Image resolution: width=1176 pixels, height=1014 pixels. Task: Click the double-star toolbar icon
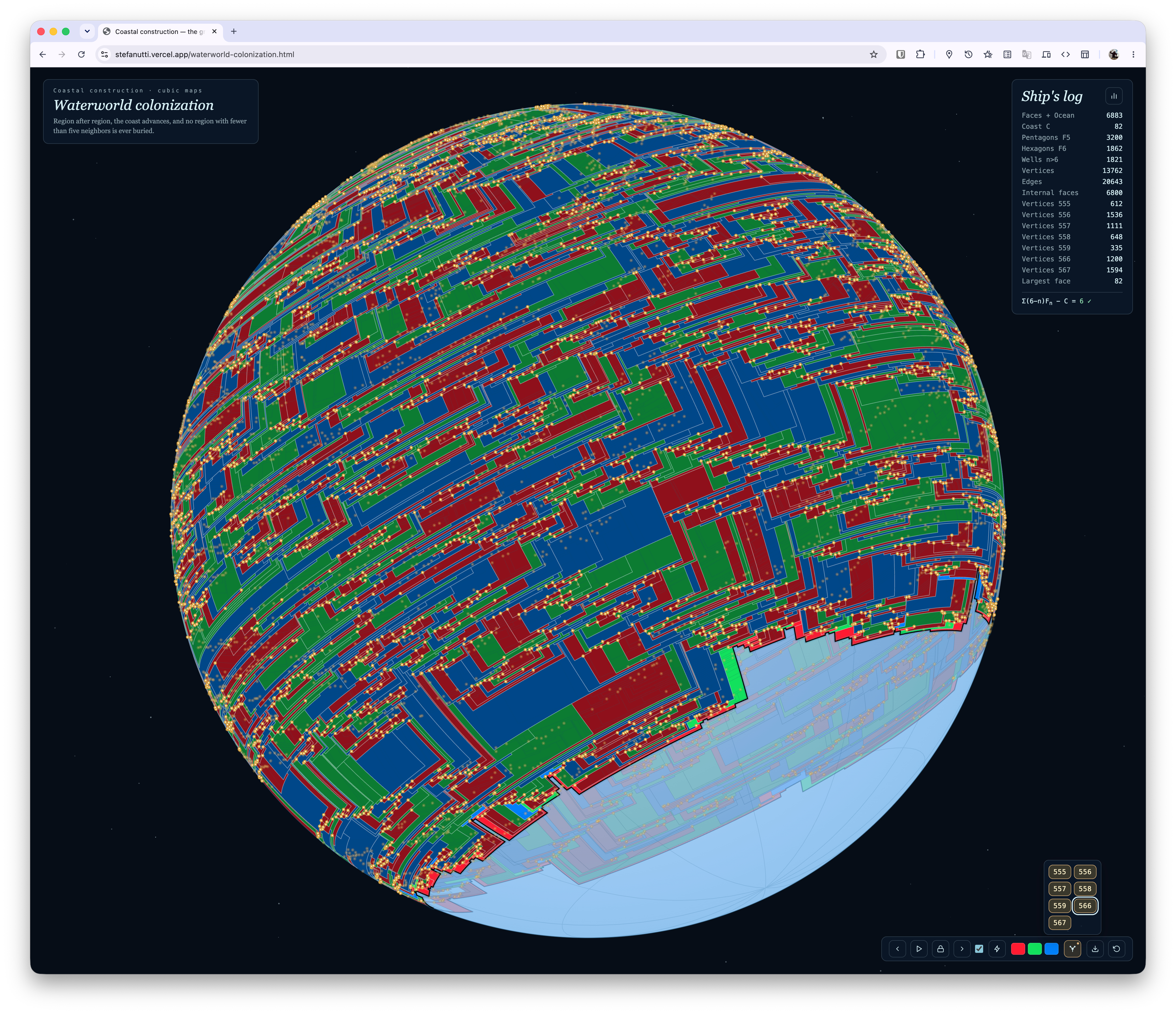click(x=988, y=54)
